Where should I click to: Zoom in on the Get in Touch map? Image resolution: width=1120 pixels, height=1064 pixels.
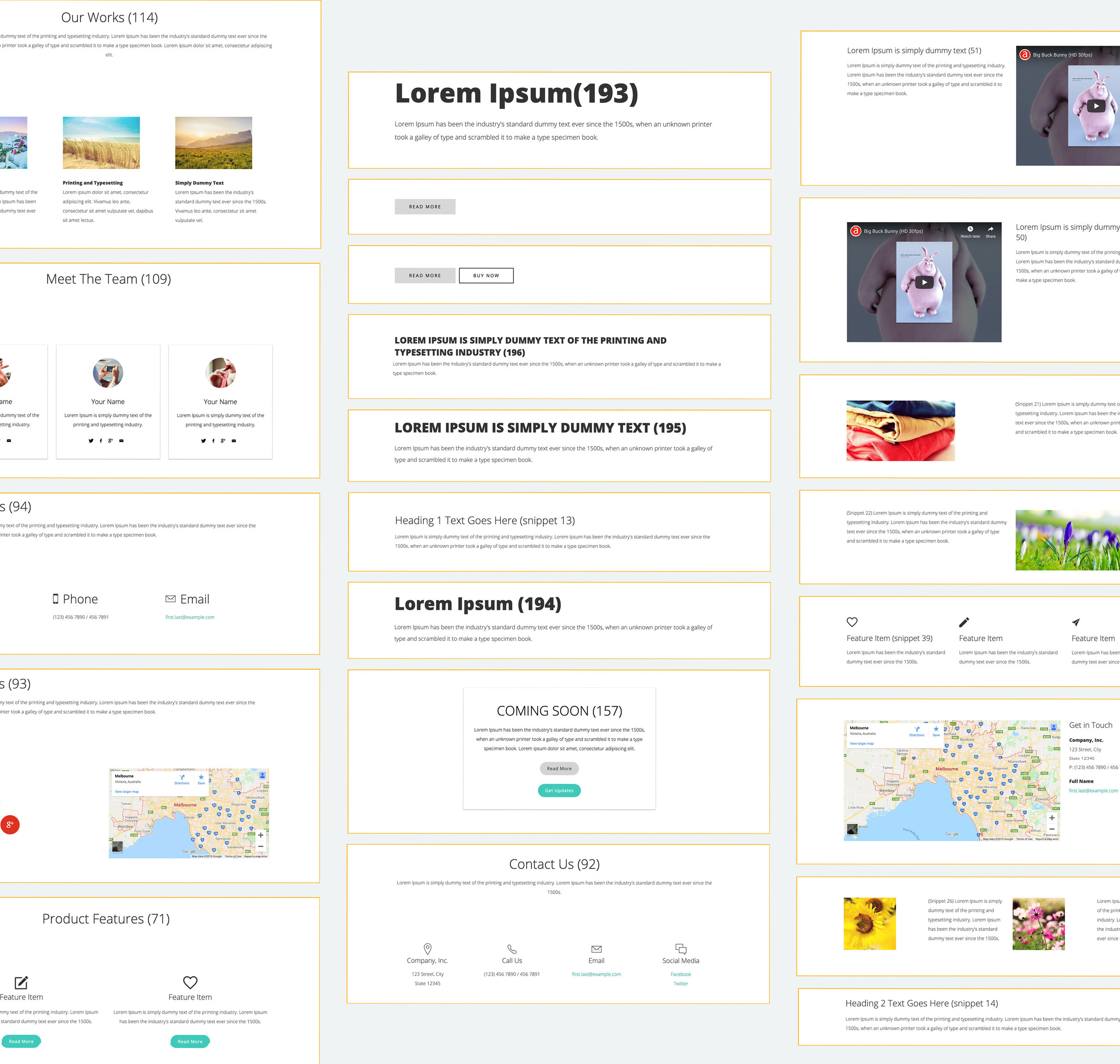1051,818
